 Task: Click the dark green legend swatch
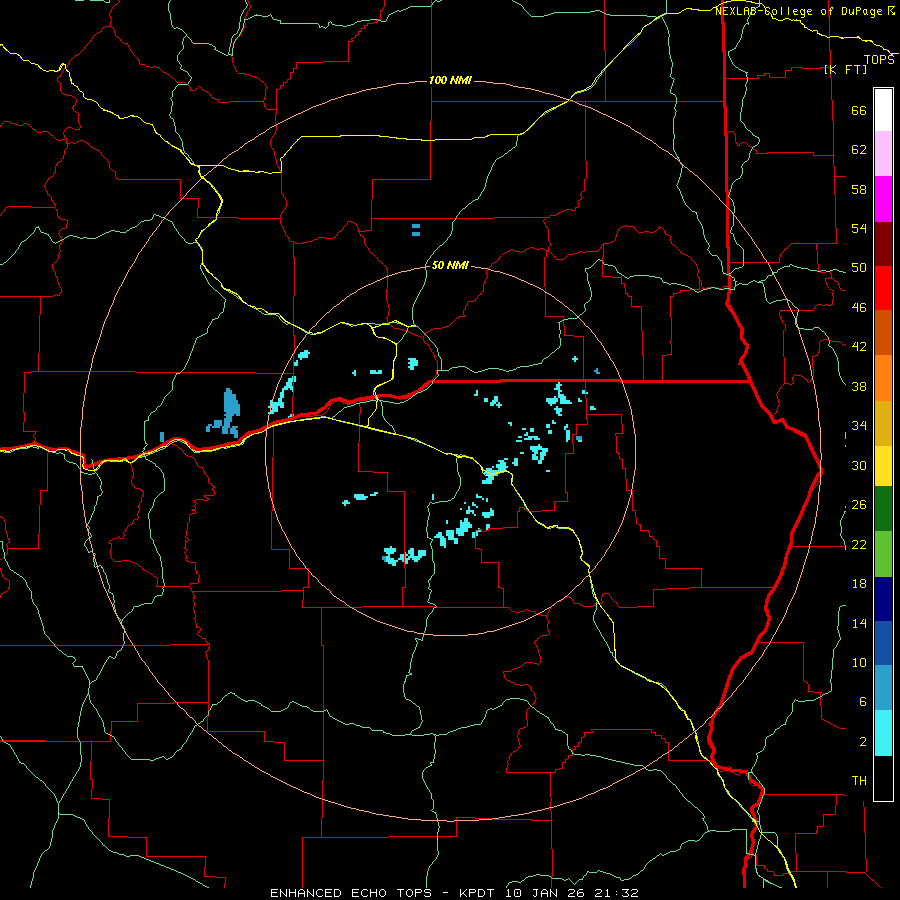coord(883,509)
